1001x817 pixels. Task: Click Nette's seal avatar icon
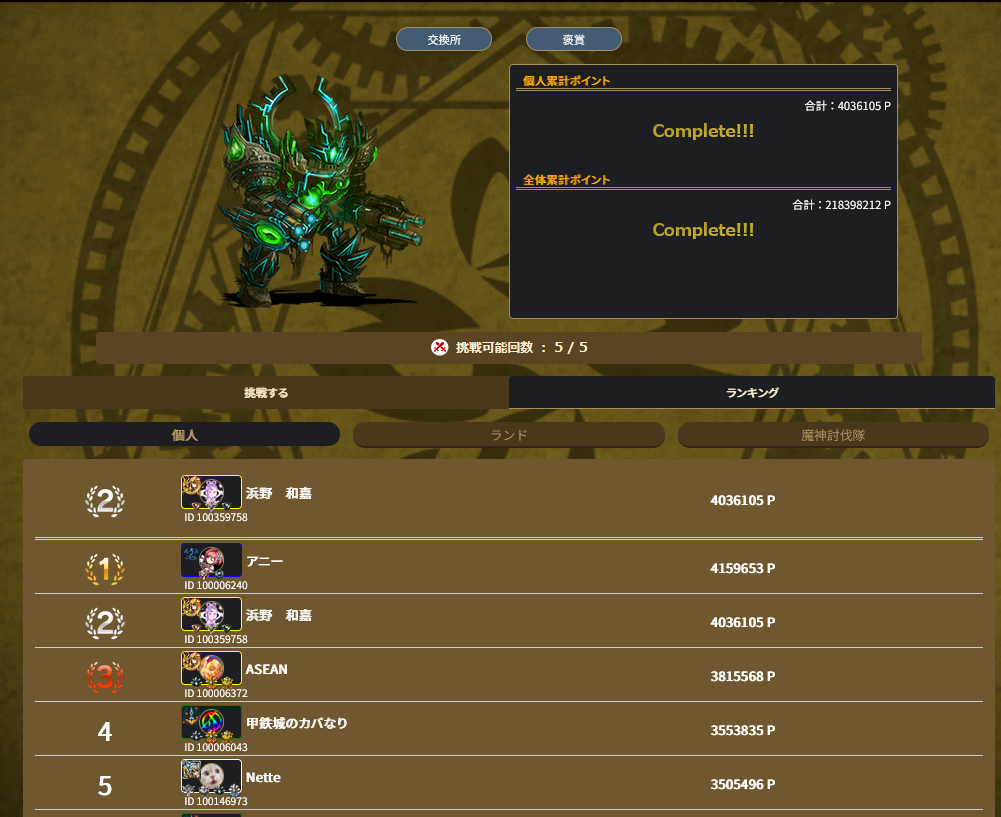pos(211,777)
